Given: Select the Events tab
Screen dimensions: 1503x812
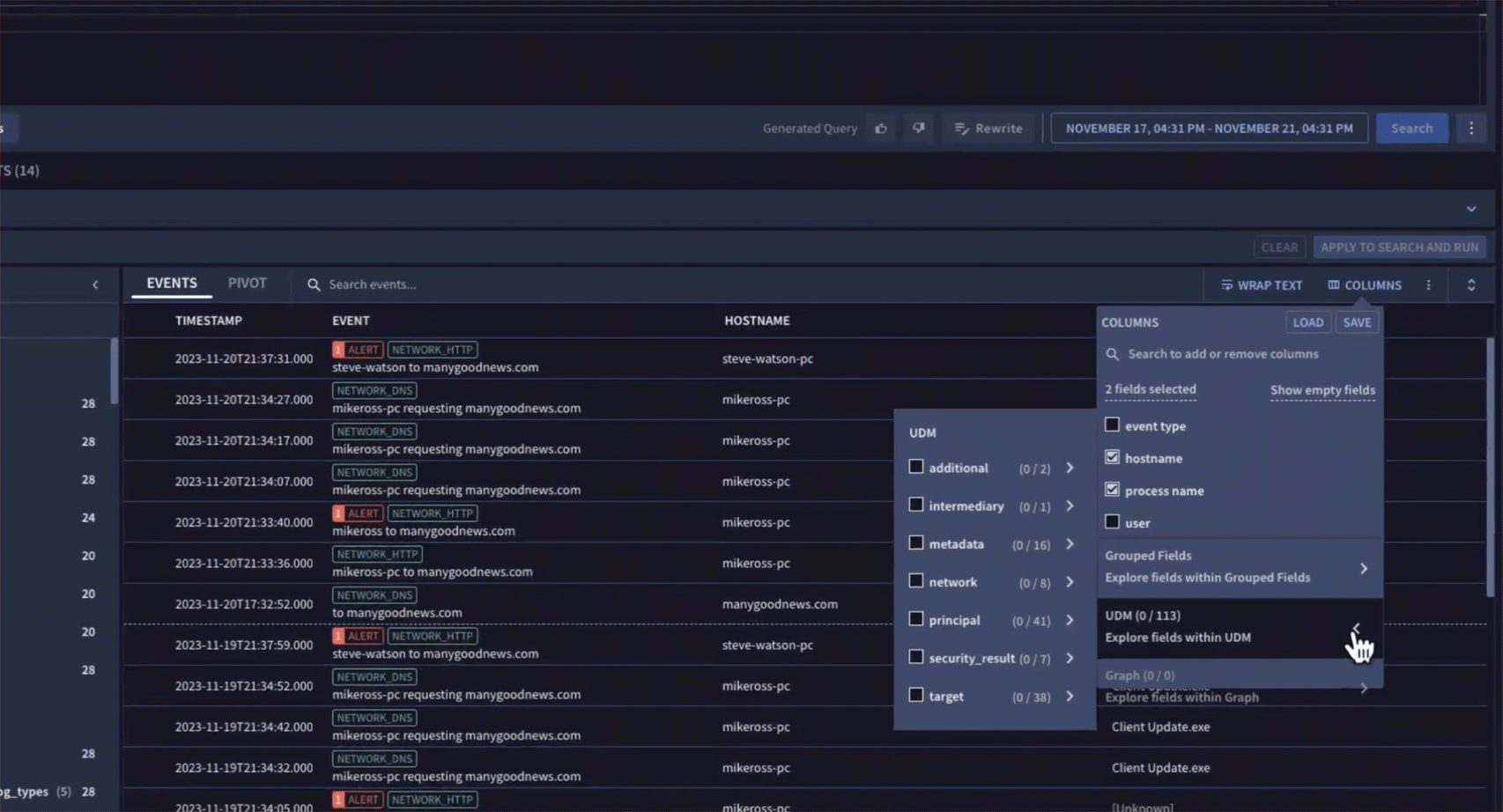Looking at the screenshot, I should (x=172, y=284).
